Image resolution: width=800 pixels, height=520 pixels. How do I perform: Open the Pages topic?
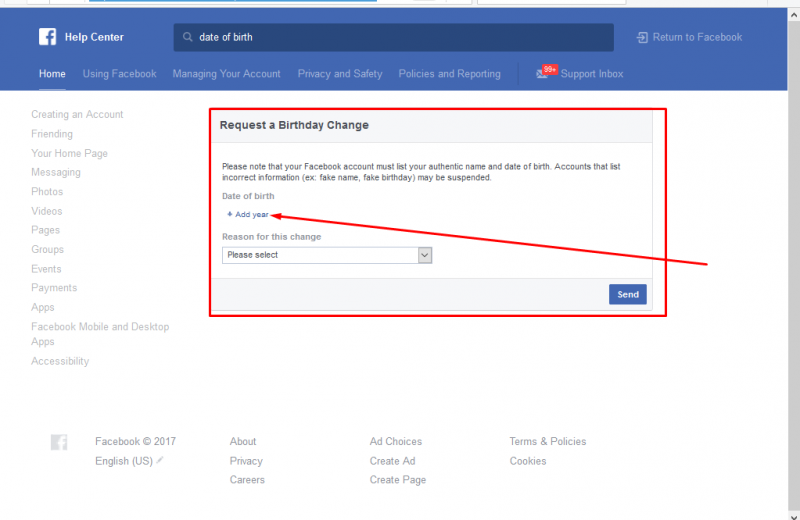(x=45, y=230)
